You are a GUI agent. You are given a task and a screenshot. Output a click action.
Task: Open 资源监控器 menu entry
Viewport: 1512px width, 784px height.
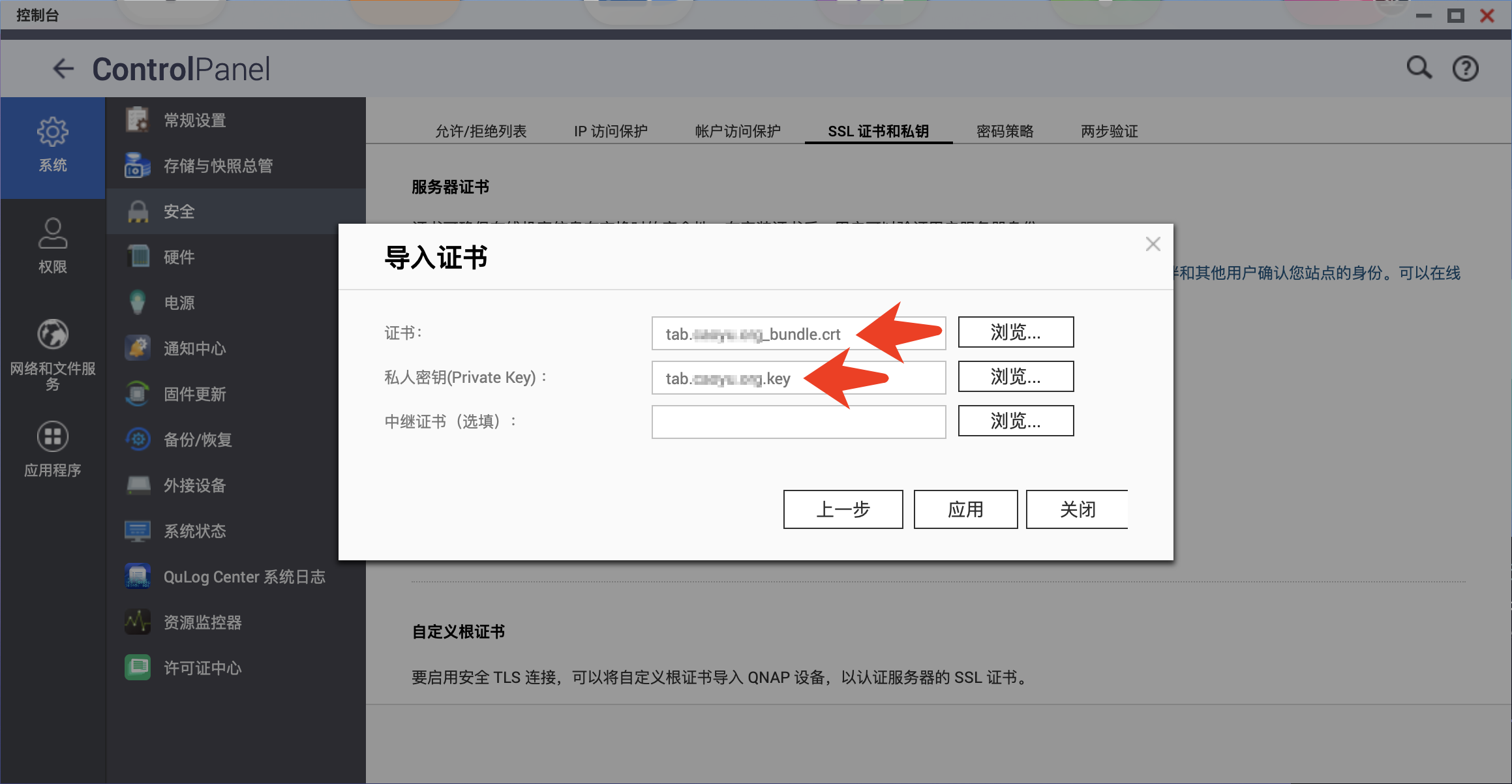[235, 622]
